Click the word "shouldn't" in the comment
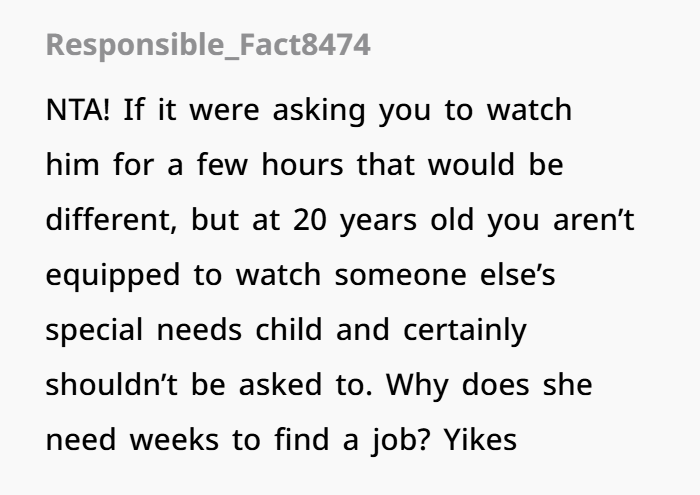The width and height of the screenshot is (700, 495). click(x=112, y=385)
